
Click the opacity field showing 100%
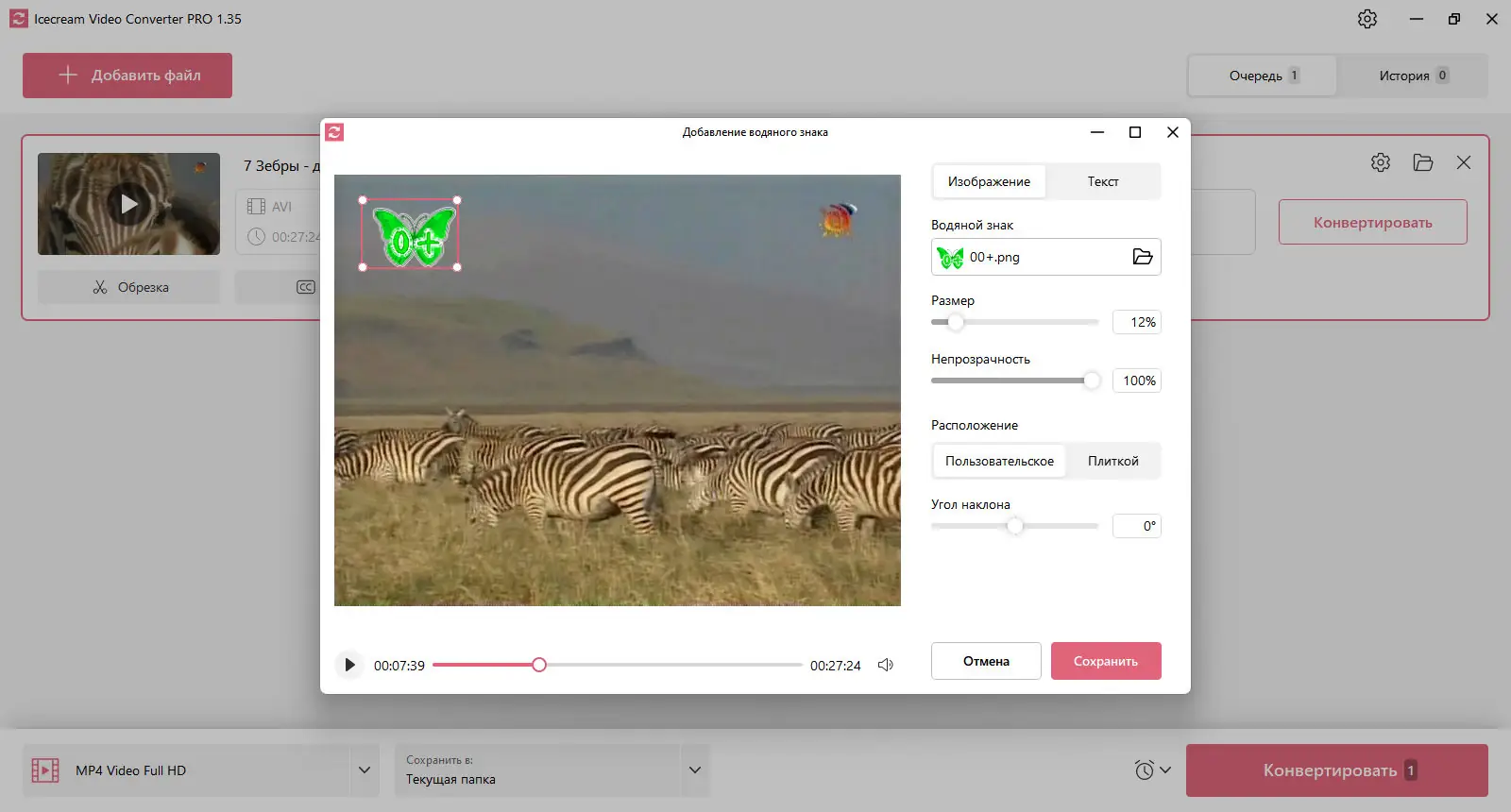tap(1136, 381)
